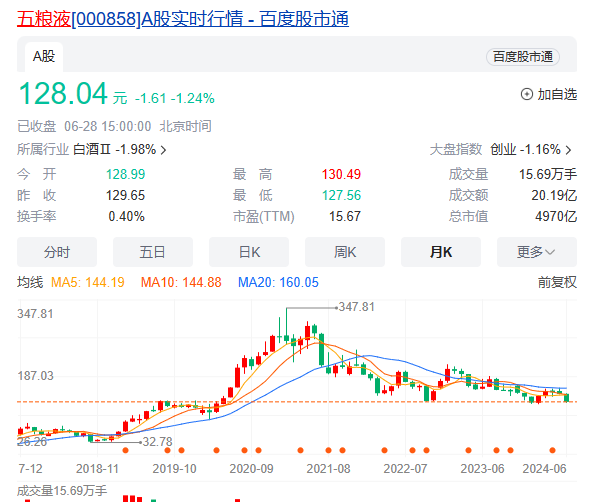
Task: Click the plus icon beside 加自选
Action: click(x=527, y=94)
